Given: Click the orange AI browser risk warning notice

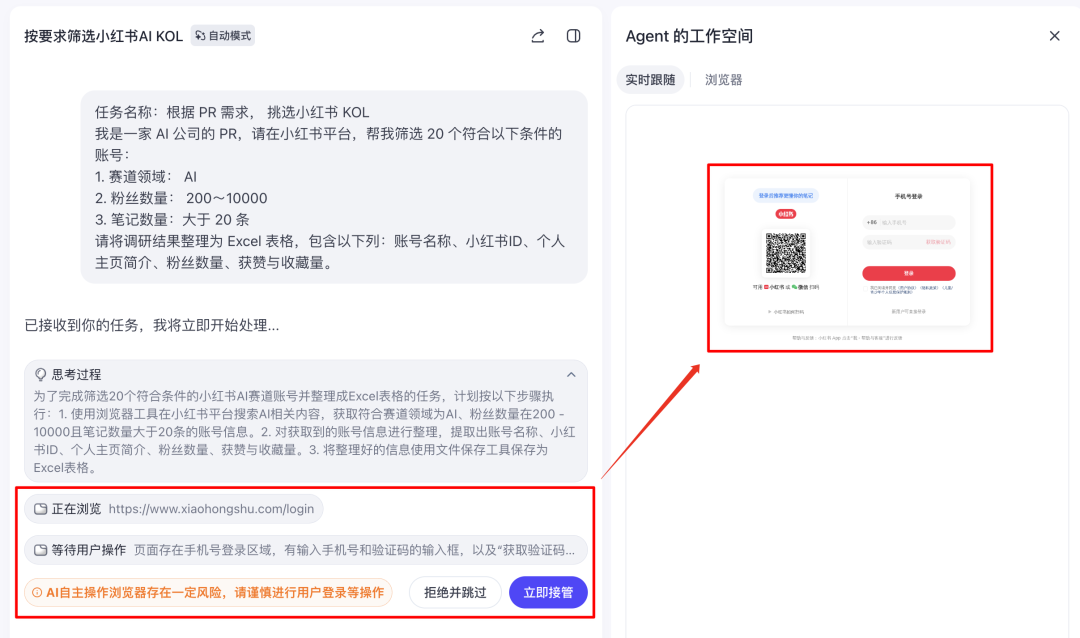Looking at the screenshot, I should [x=208, y=593].
